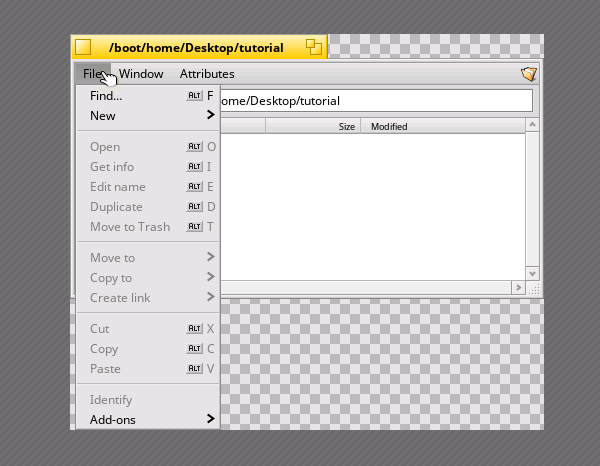Viewport: 600px width, 466px height.
Task: Click the horizontal scrollbar right arrow
Action: [518, 288]
